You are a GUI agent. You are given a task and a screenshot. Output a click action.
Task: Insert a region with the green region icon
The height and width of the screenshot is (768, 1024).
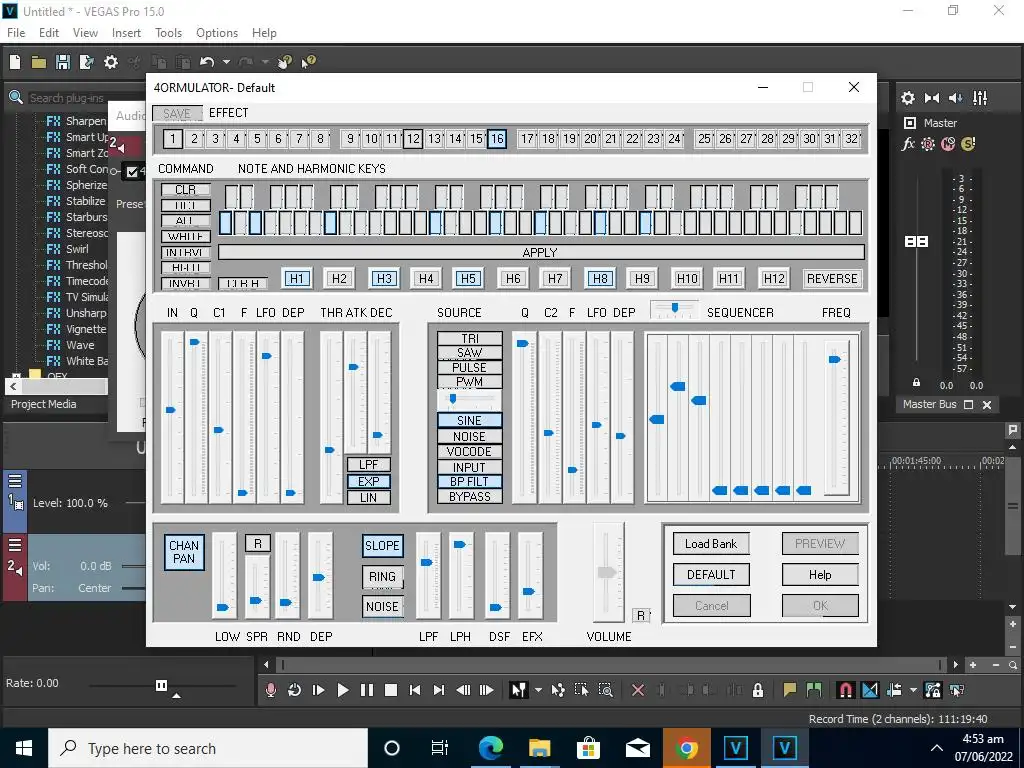814,690
